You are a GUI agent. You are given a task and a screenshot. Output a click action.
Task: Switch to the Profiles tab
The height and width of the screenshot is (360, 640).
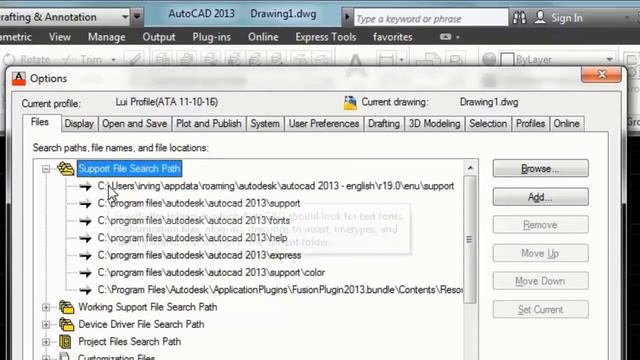[530, 124]
